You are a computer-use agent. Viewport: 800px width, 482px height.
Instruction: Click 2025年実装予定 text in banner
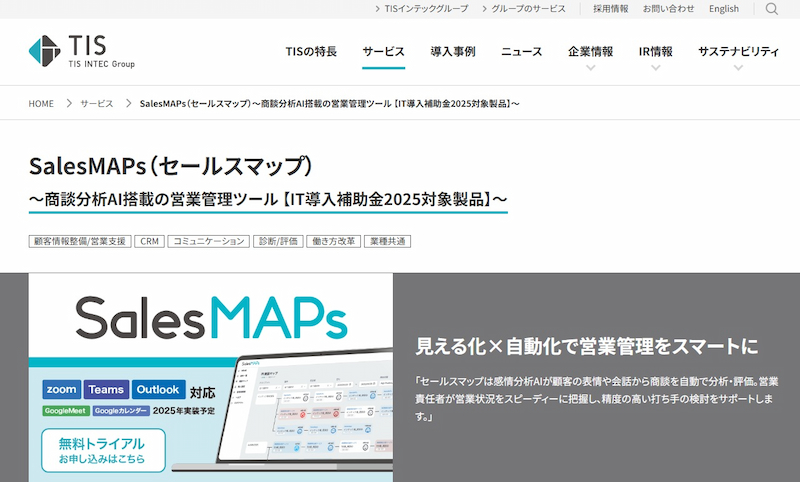tap(184, 411)
